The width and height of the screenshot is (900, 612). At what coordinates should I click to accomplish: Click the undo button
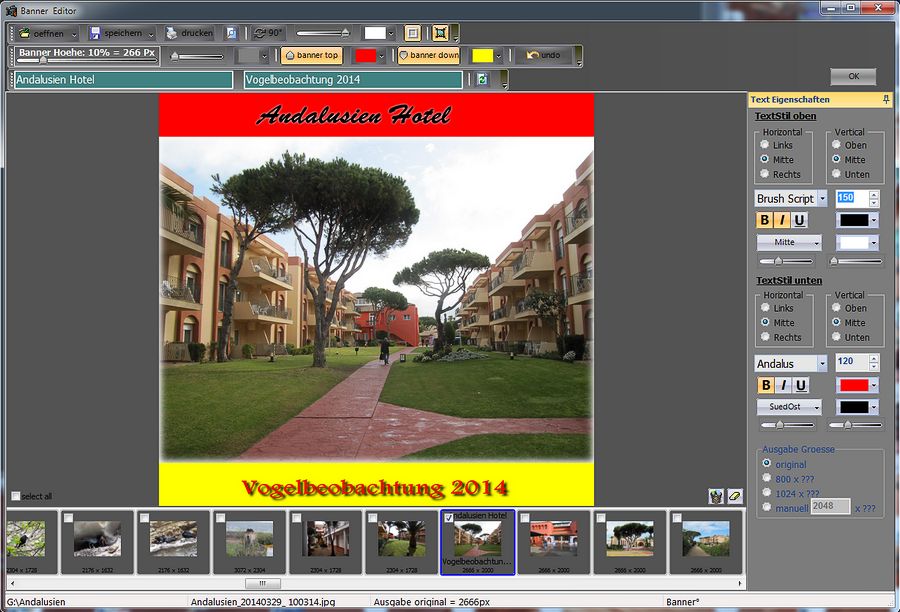point(542,56)
